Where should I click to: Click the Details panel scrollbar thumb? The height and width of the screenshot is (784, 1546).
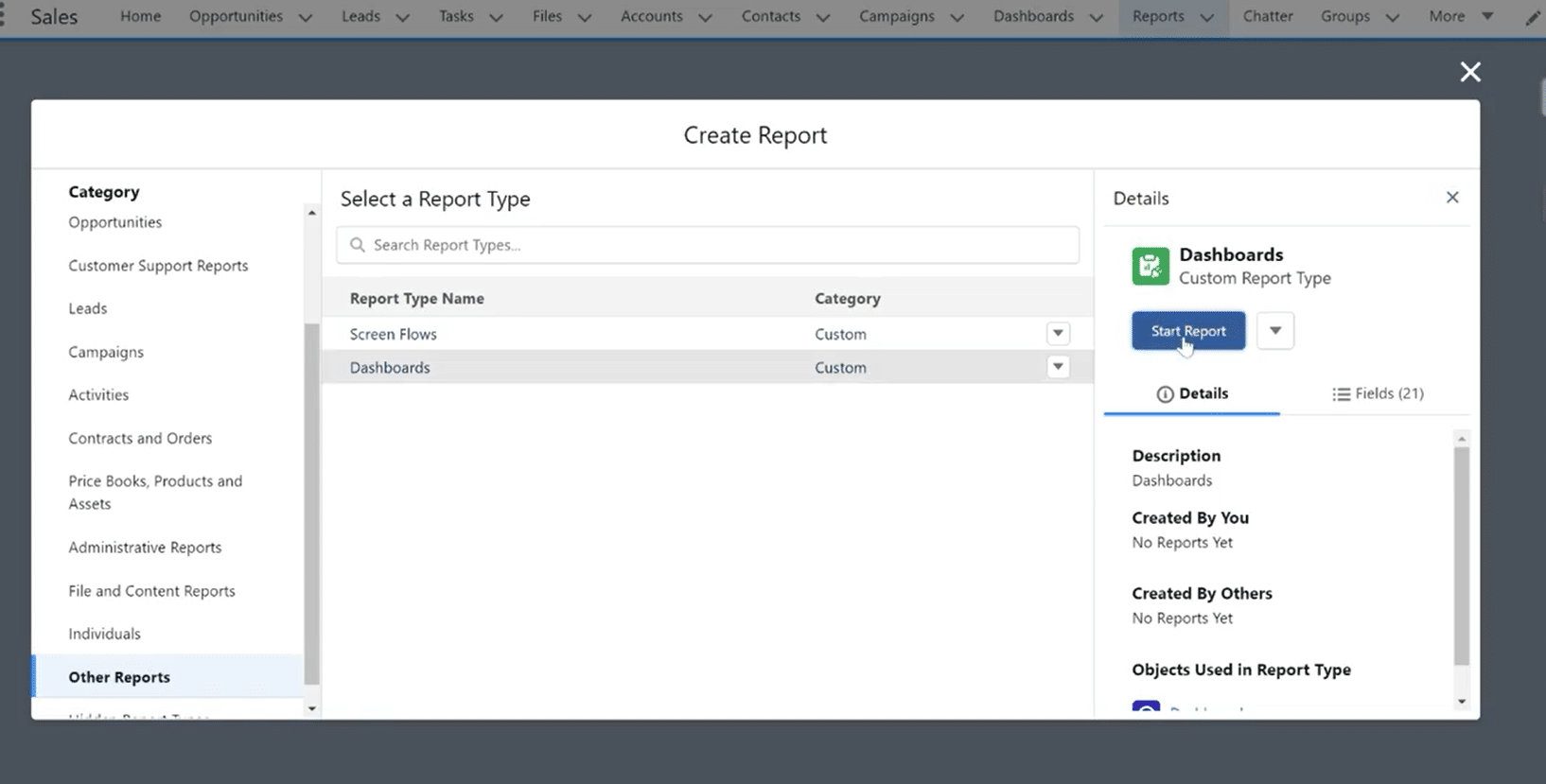click(x=1462, y=556)
